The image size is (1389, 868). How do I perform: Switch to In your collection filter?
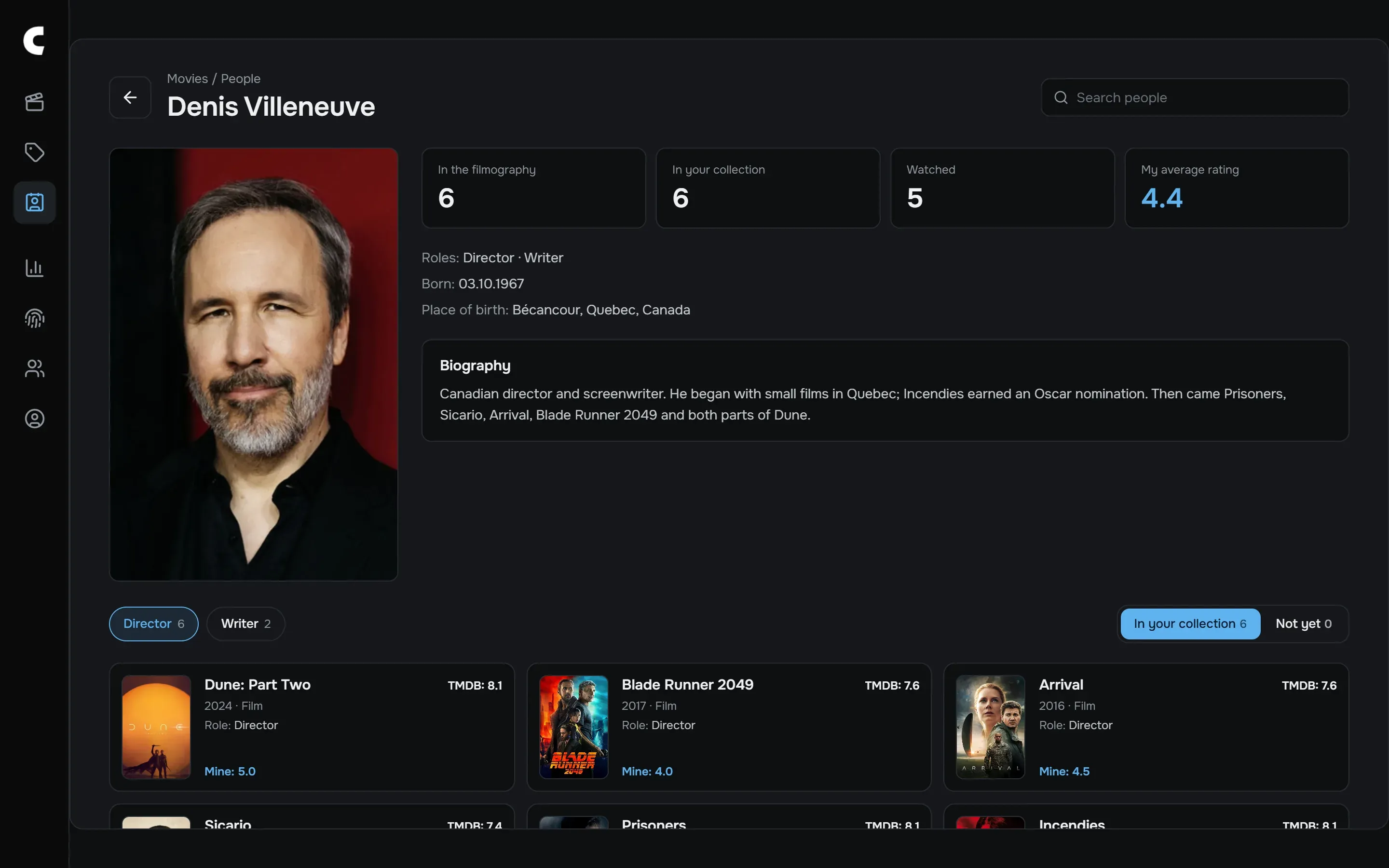(x=1190, y=624)
